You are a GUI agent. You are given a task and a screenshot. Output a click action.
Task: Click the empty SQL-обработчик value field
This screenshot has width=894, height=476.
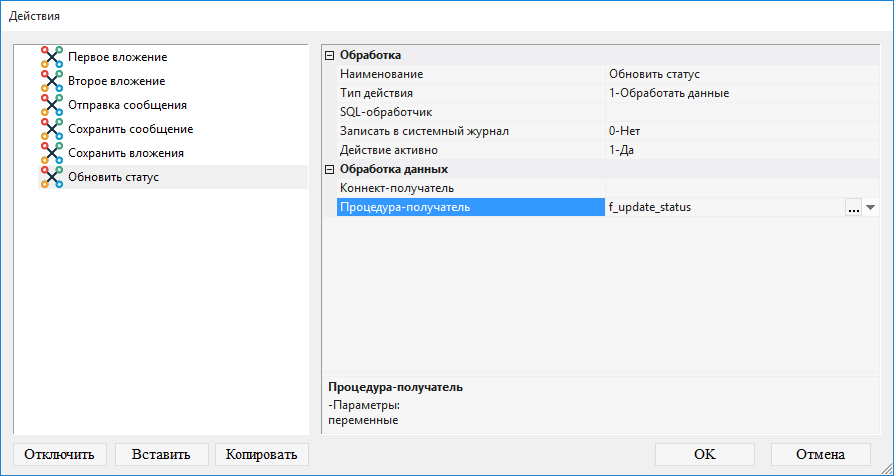coord(740,112)
